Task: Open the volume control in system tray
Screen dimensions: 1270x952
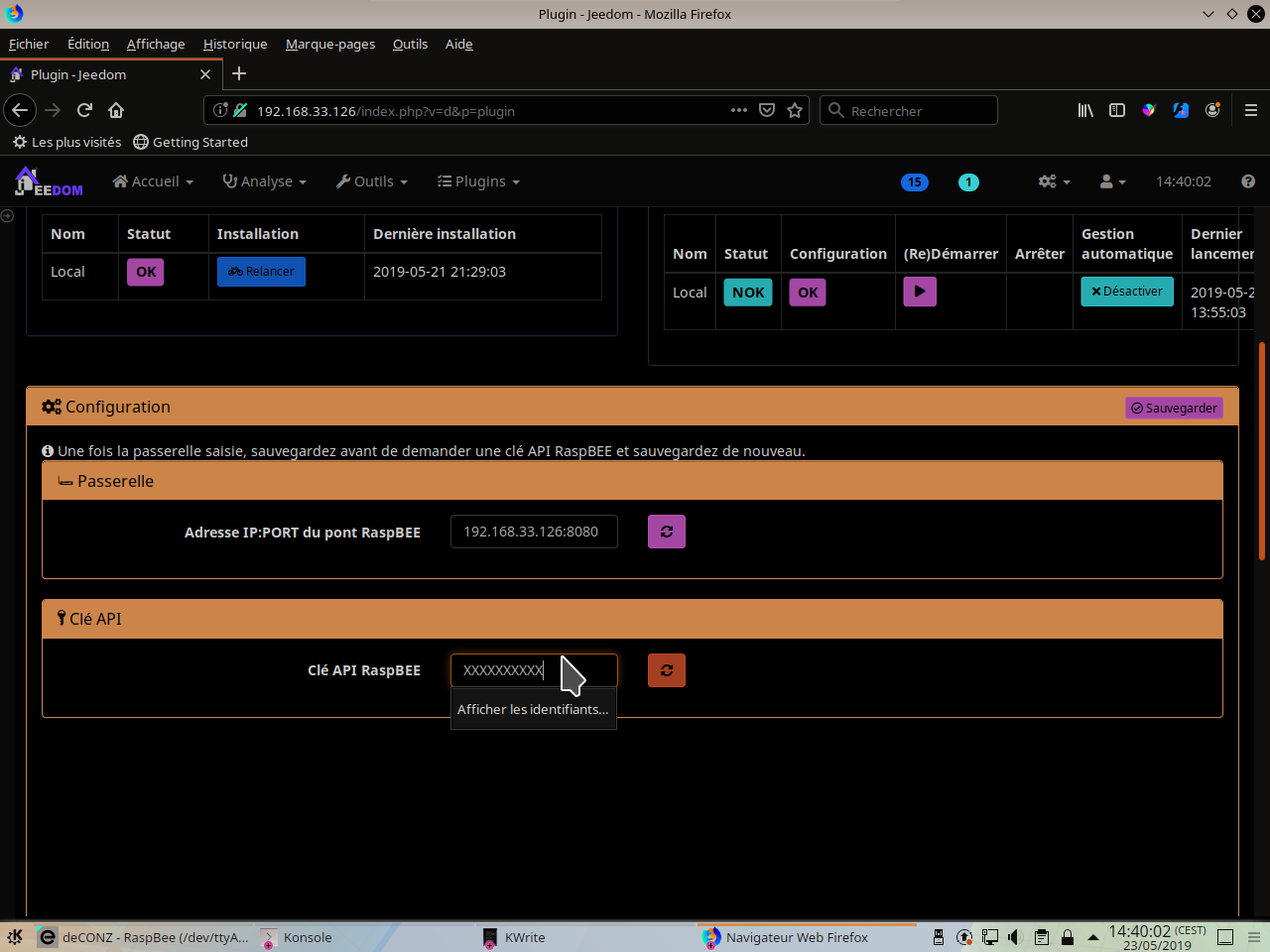Action: pyautogui.click(x=1015, y=937)
